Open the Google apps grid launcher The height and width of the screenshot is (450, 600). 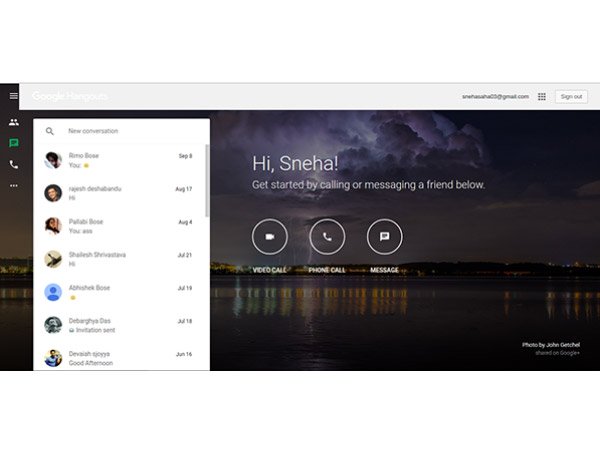[x=542, y=97]
